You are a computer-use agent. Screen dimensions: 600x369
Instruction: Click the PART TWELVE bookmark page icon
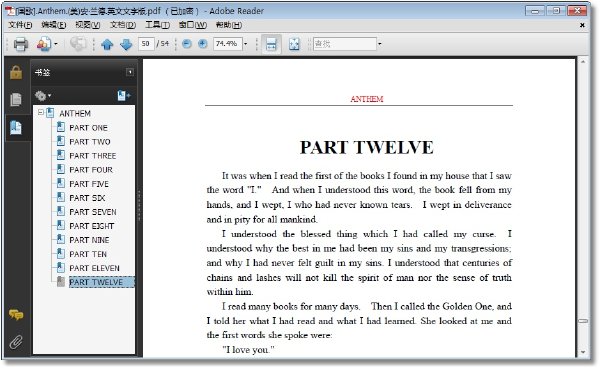[60, 281]
